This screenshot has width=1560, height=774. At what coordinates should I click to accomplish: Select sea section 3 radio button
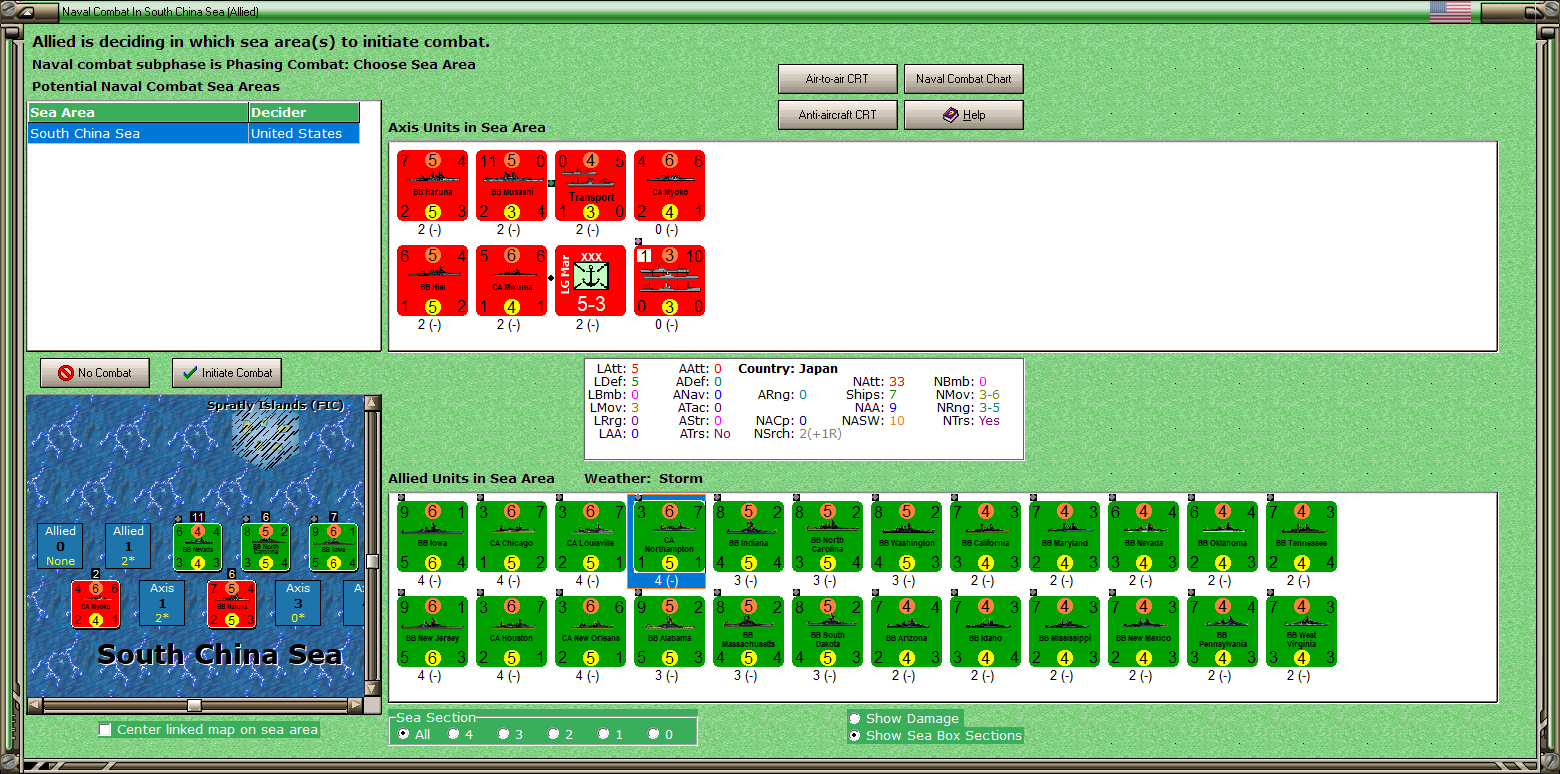coord(504,734)
